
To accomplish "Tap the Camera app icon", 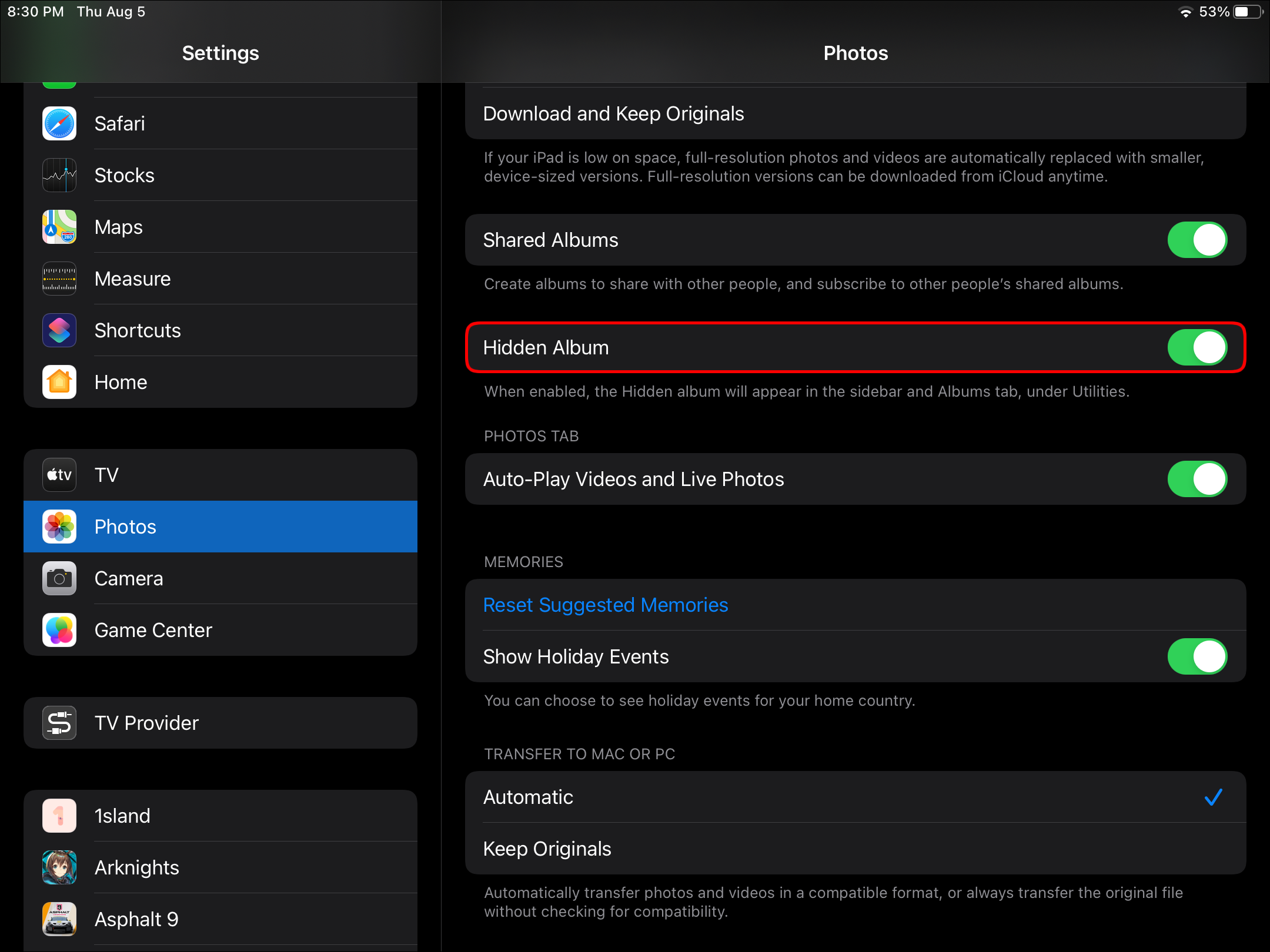I will (59, 578).
